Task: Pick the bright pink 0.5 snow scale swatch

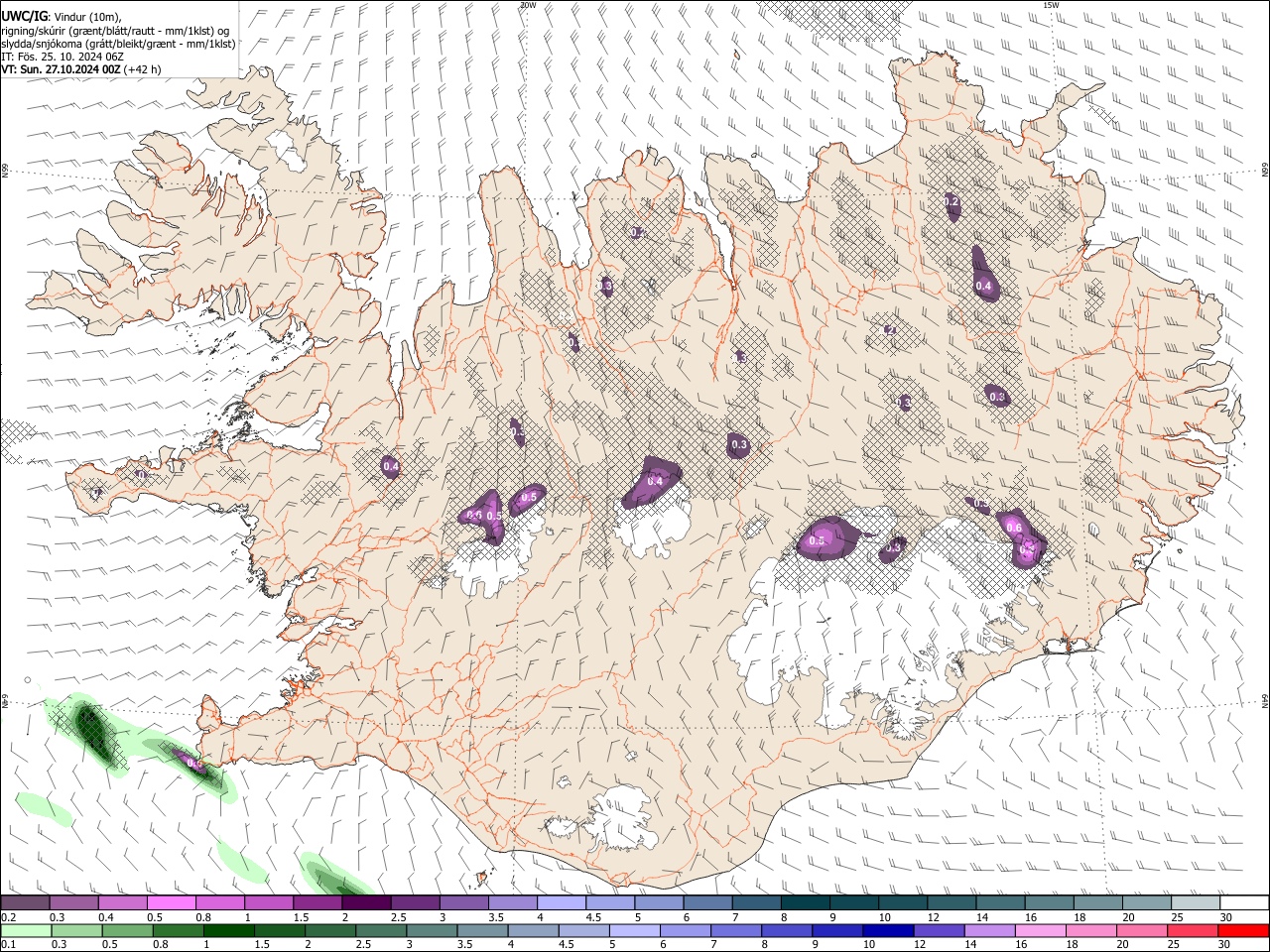Action: pos(172,903)
